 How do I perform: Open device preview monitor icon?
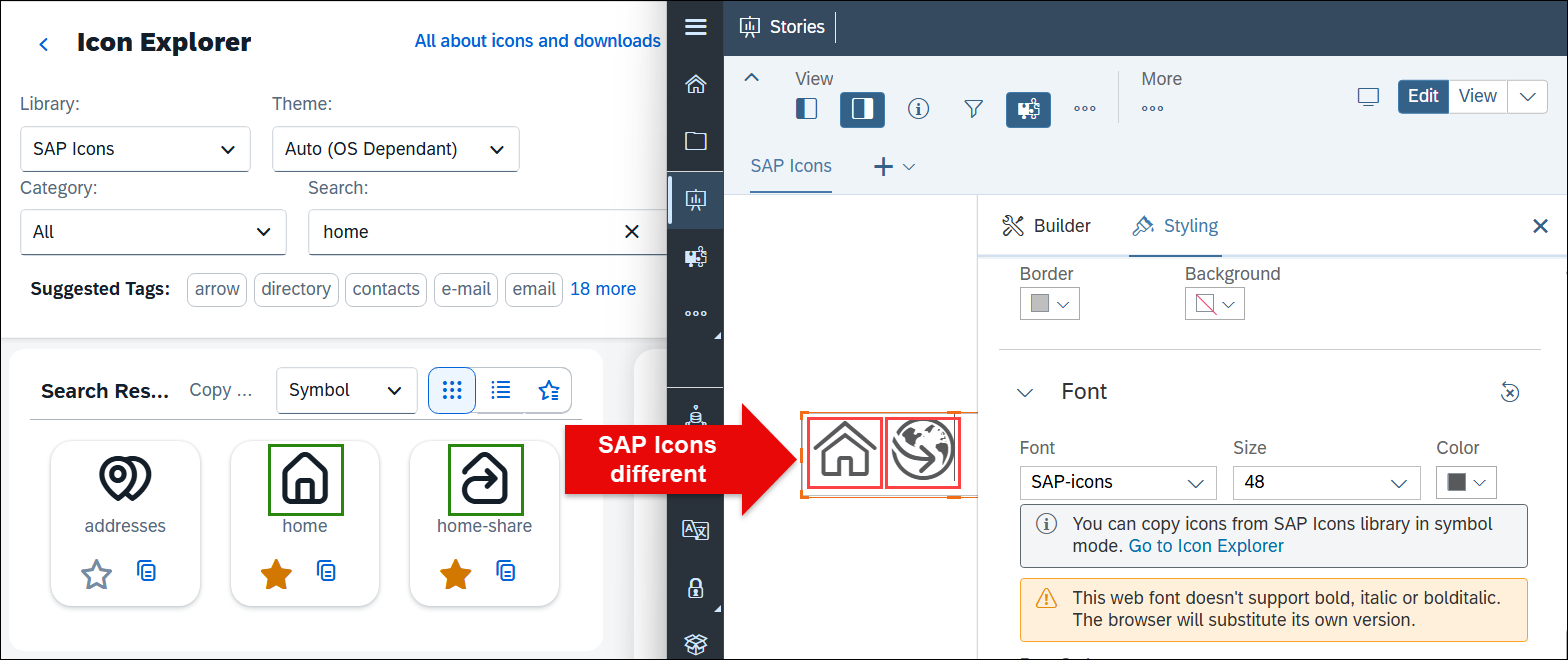(1368, 97)
